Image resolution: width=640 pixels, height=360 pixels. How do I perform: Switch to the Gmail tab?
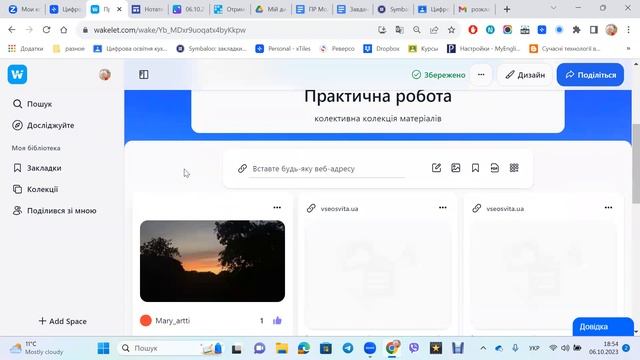[x=474, y=9]
